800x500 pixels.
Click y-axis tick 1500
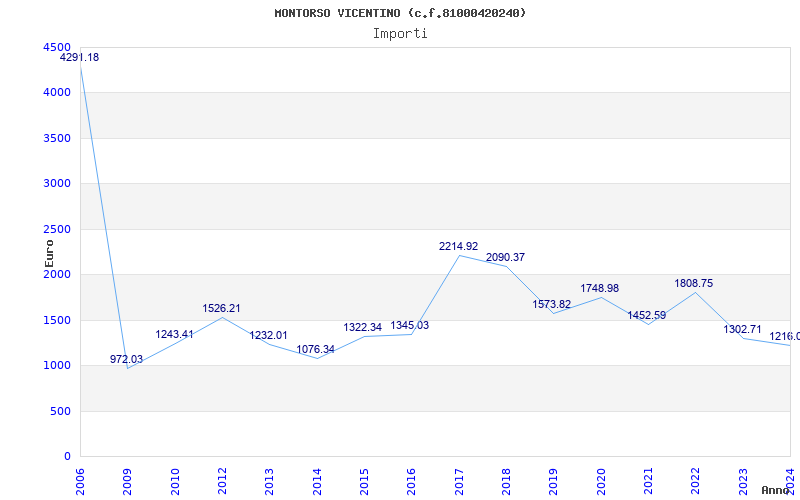[x=57, y=321]
